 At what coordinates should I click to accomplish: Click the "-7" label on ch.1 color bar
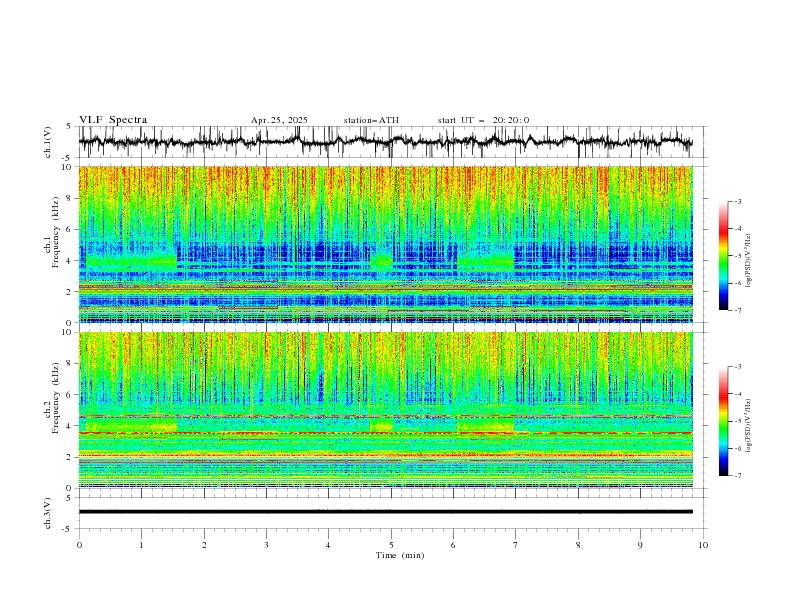click(x=737, y=310)
